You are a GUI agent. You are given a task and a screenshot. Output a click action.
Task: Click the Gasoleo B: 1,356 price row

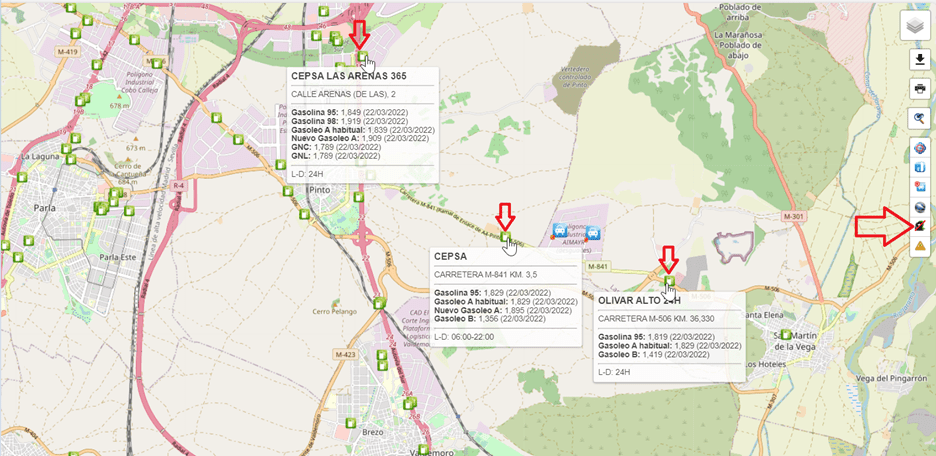[489, 319]
